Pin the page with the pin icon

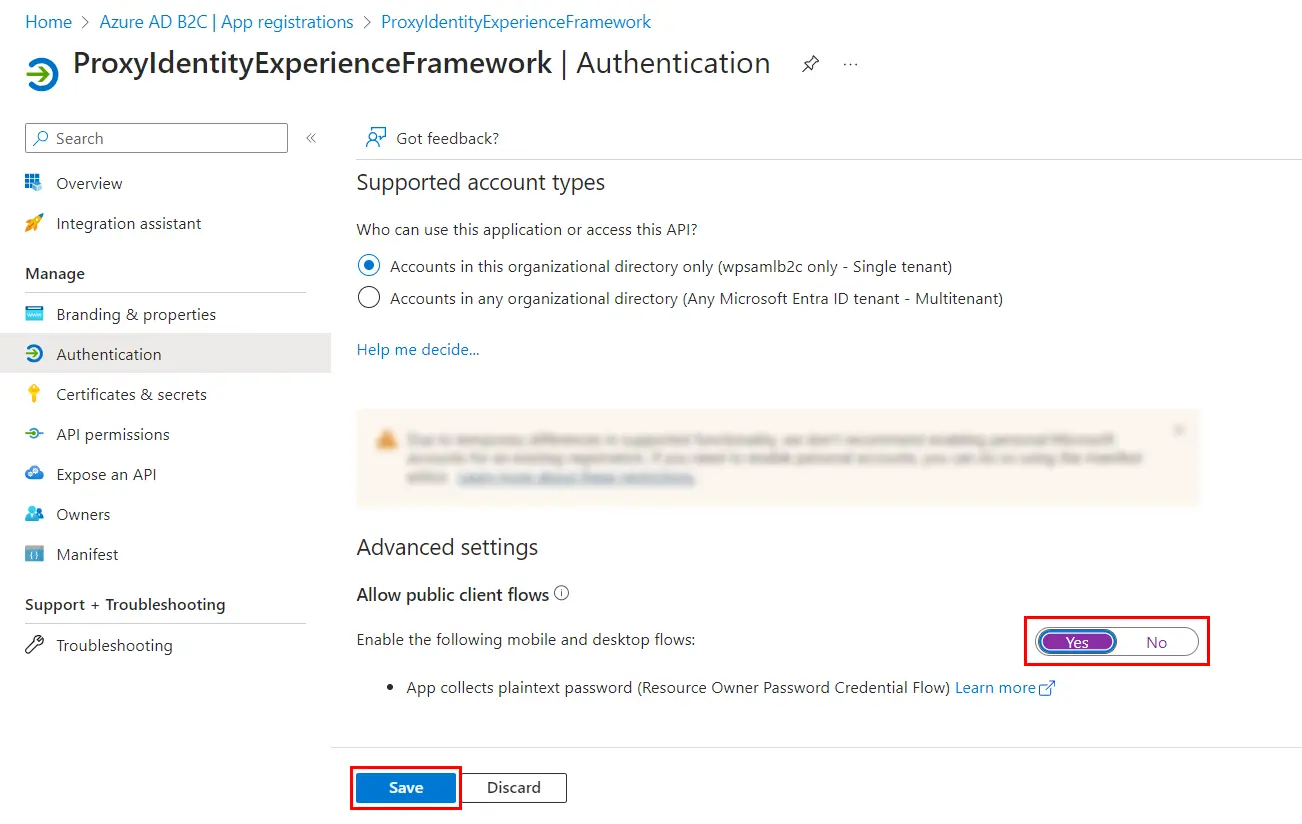click(810, 64)
